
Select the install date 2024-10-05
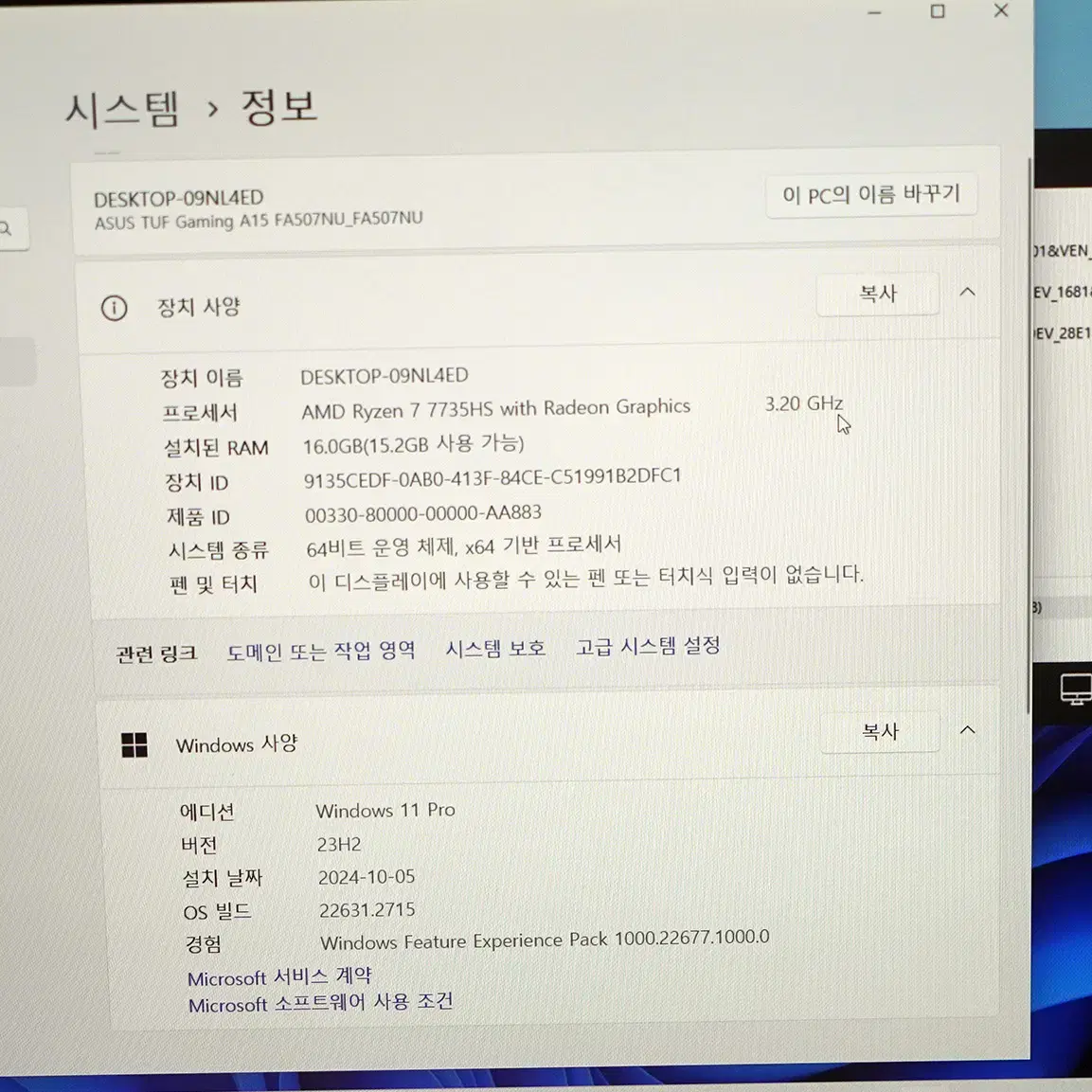[367, 877]
